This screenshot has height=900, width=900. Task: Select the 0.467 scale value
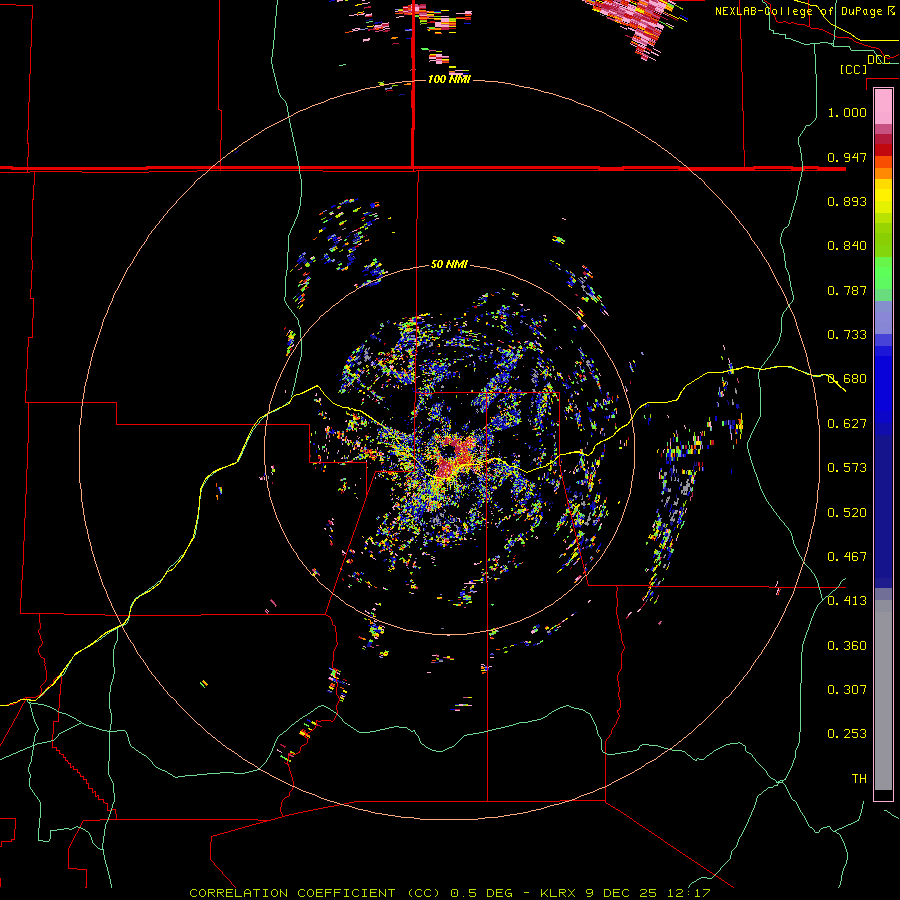(x=847, y=557)
